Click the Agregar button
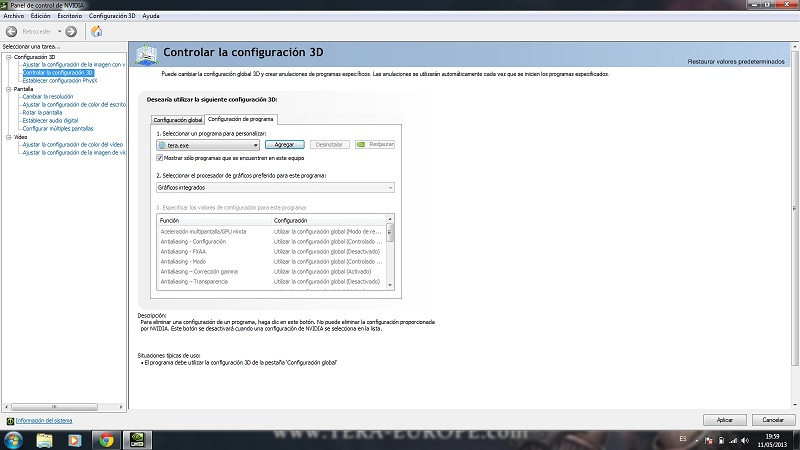This screenshot has width=800, height=450. (x=284, y=145)
